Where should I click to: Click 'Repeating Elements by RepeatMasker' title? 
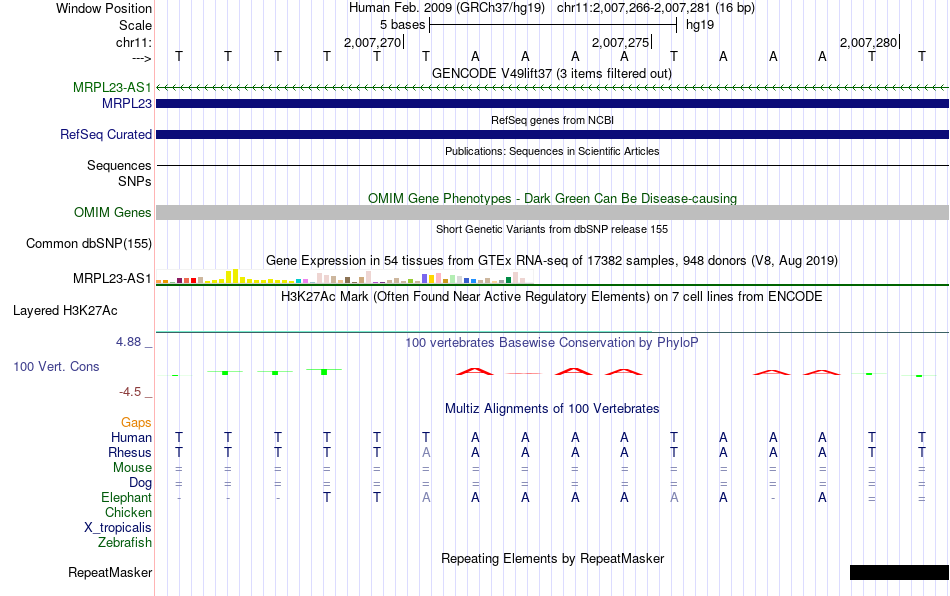tap(553, 558)
